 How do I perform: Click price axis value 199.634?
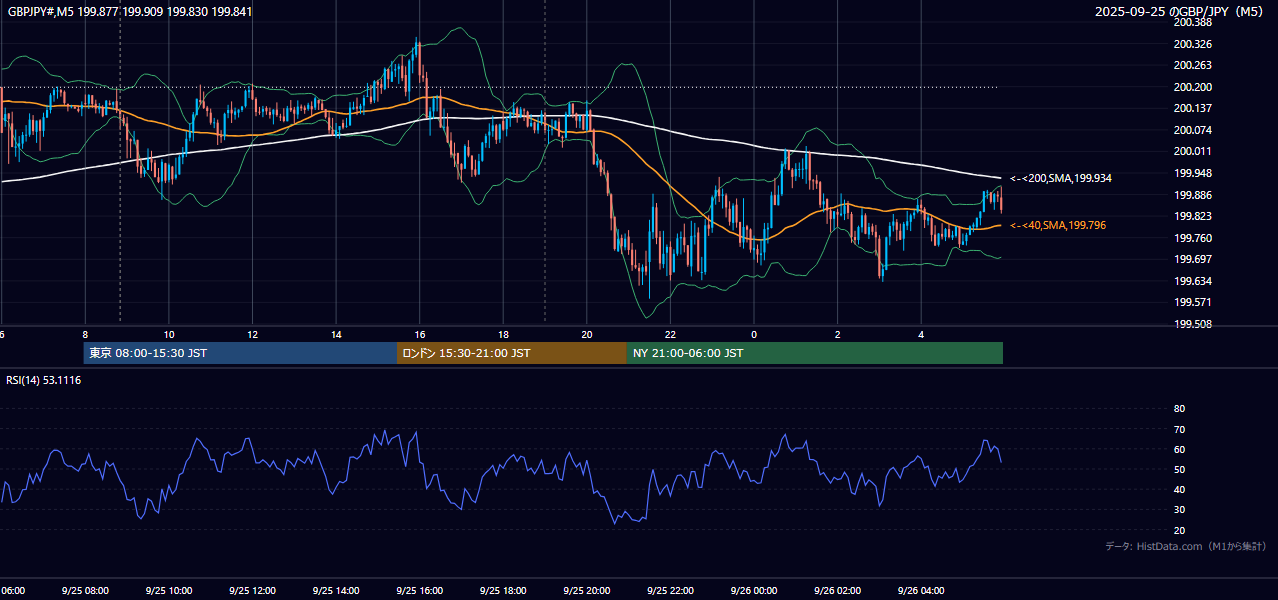1192,281
